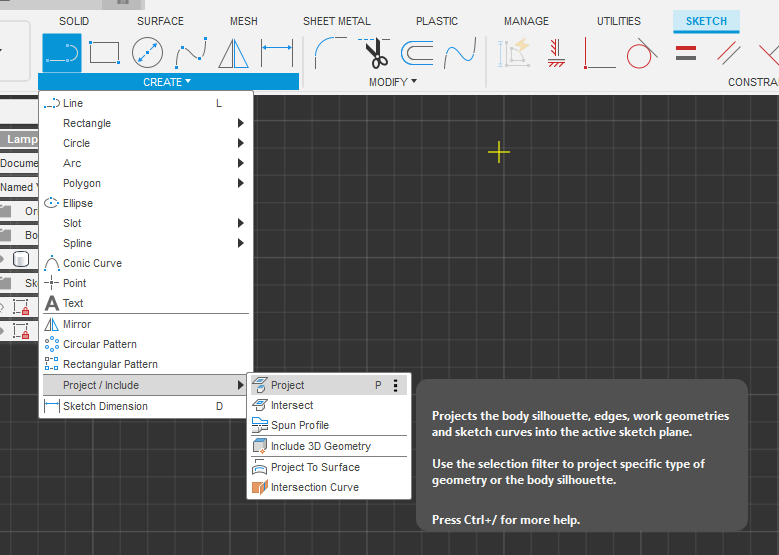The width and height of the screenshot is (779, 555).
Task: Open the SHEET METAL tab
Action: click(x=336, y=21)
